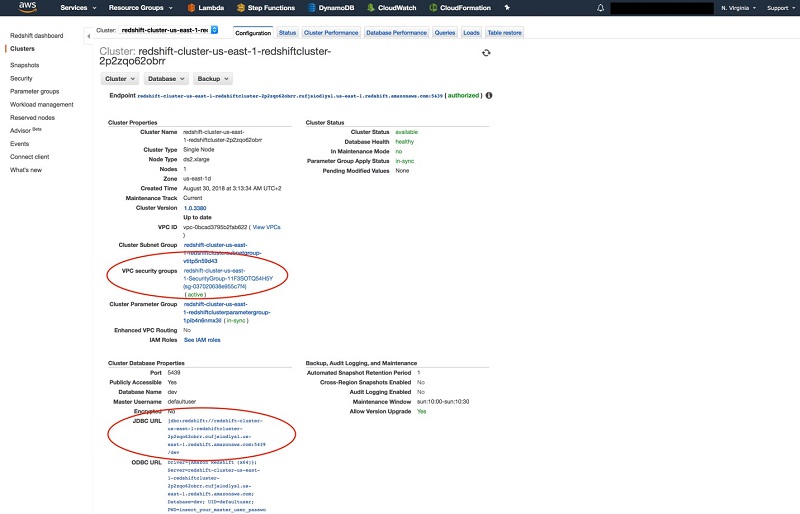This screenshot has height=514, width=800.
Task: Expand the Cluster actions dropdown
Action: pyautogui.click(x=120, y=79)
